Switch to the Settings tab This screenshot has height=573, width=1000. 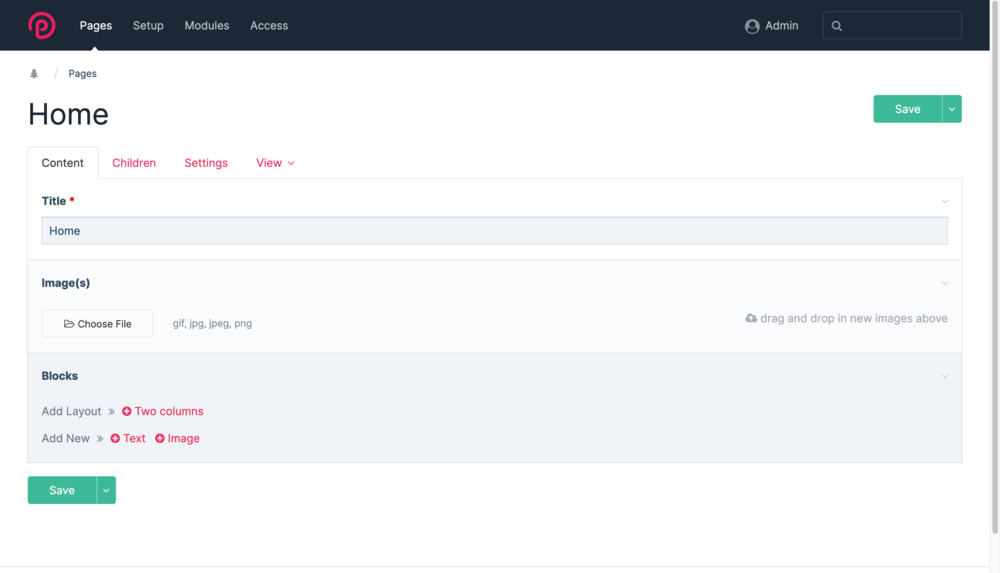[206, 163]
